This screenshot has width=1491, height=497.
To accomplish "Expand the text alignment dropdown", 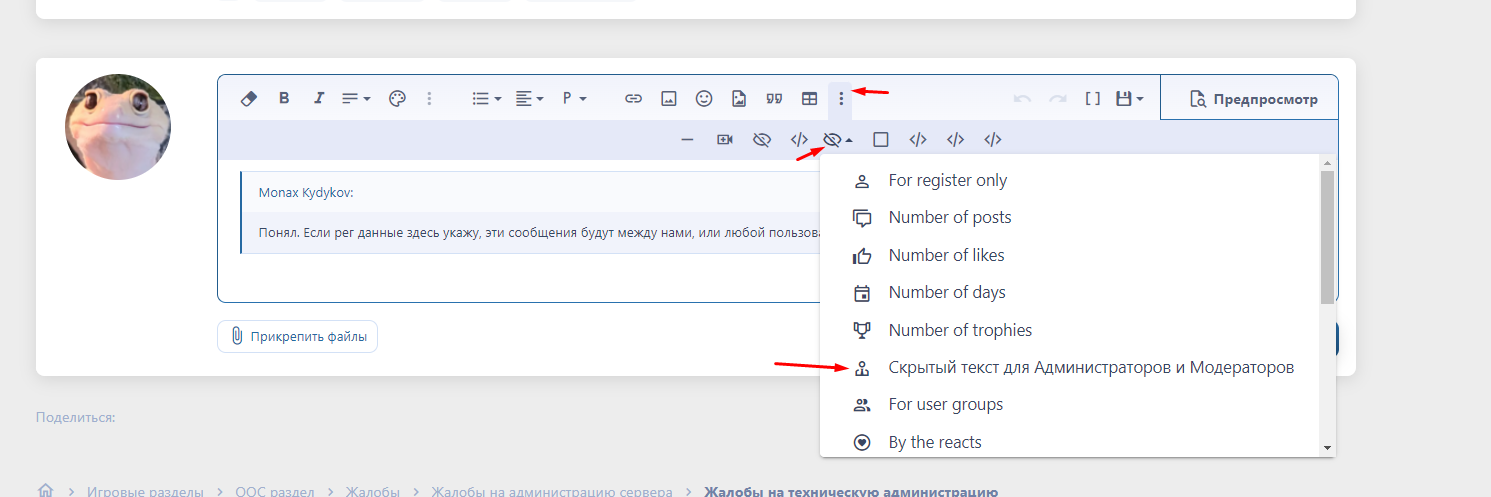I will (x=529, y=99).
